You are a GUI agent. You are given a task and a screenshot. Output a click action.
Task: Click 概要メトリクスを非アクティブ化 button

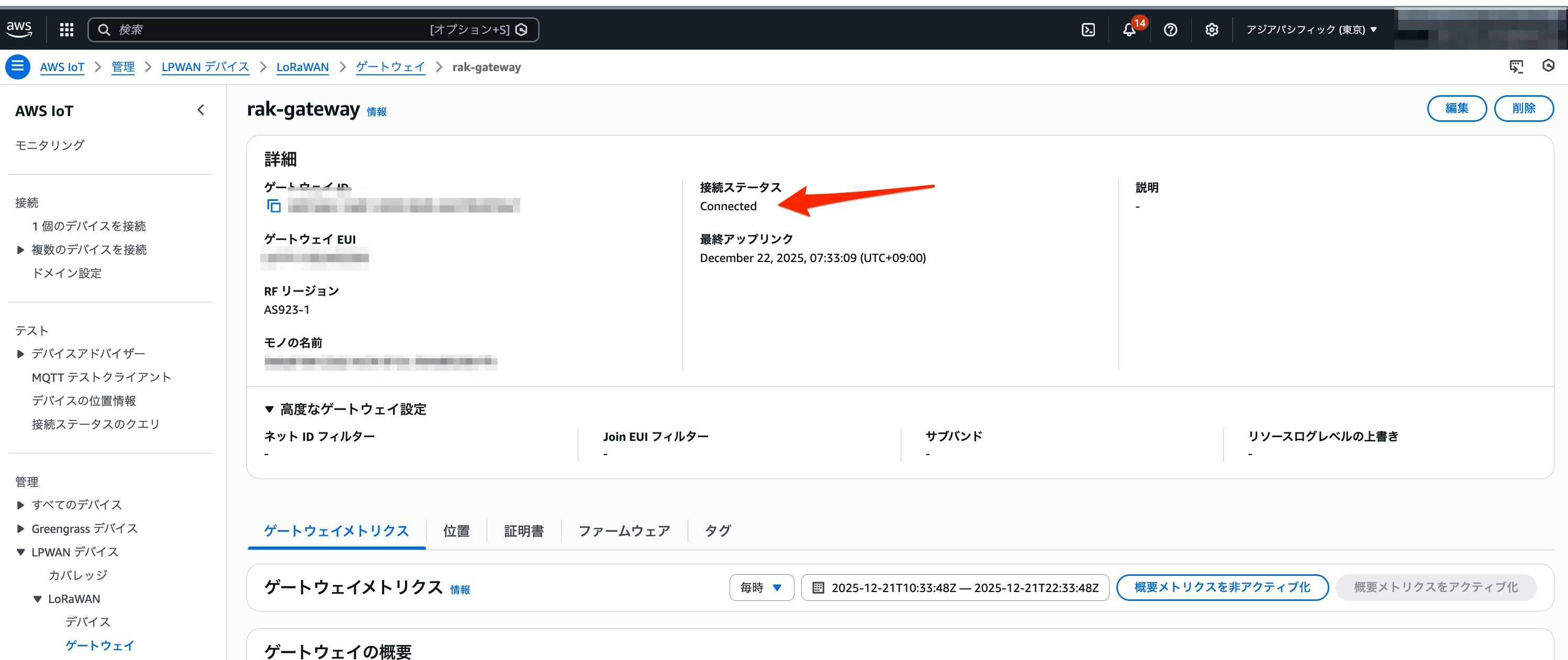1222,587
